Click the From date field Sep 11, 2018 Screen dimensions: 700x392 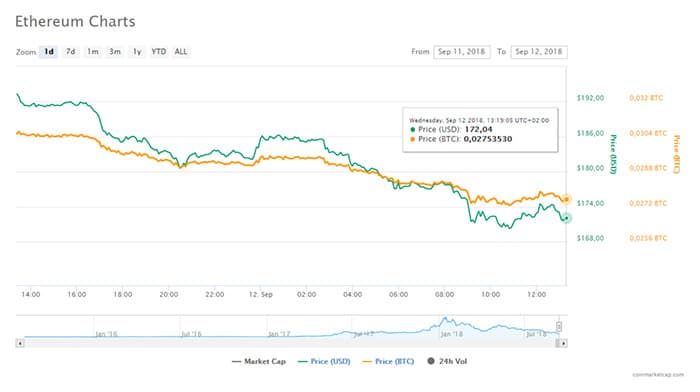tap(462, 52)
